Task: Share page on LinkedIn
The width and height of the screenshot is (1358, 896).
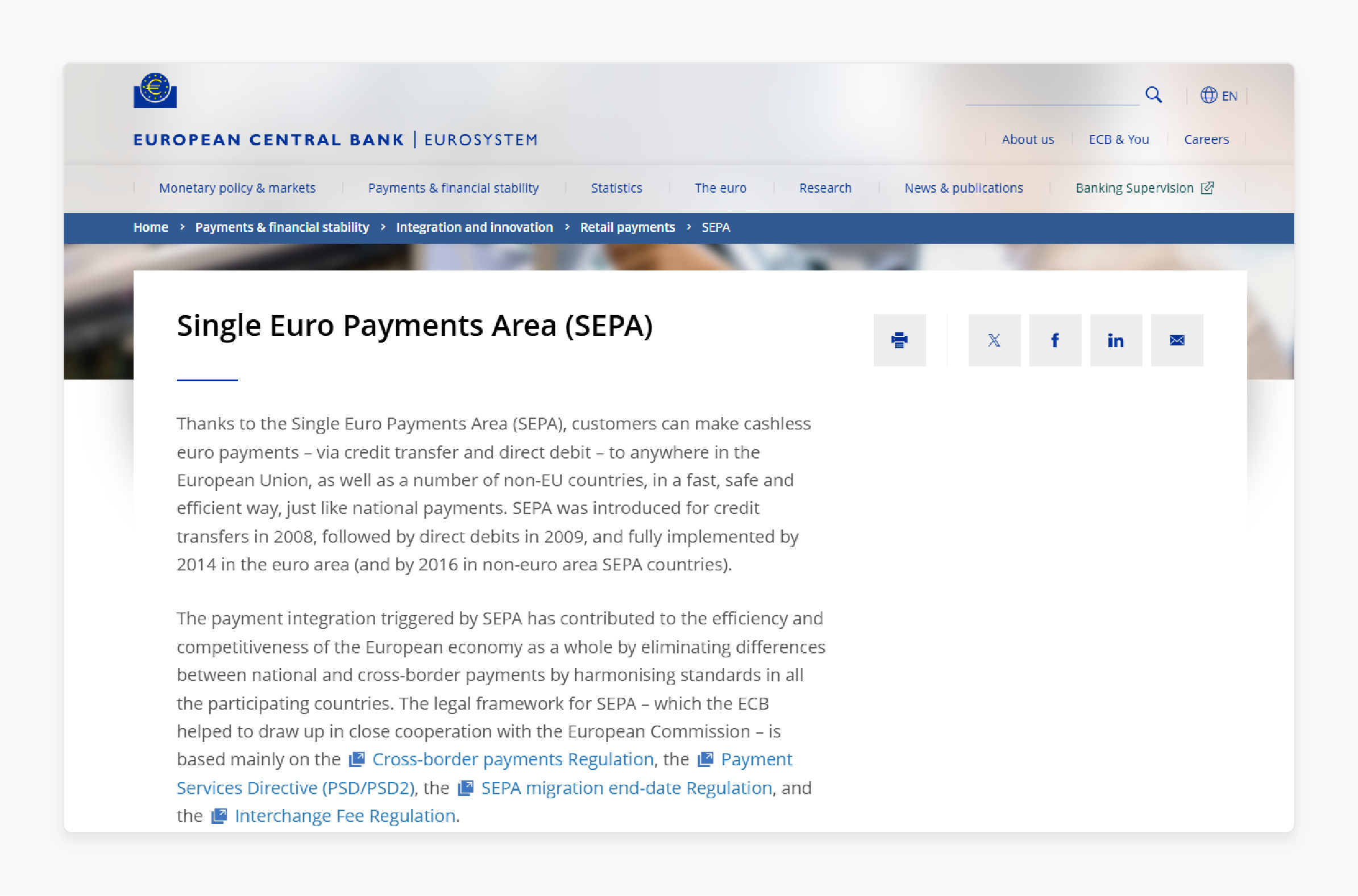Action: pos(1116,340)
